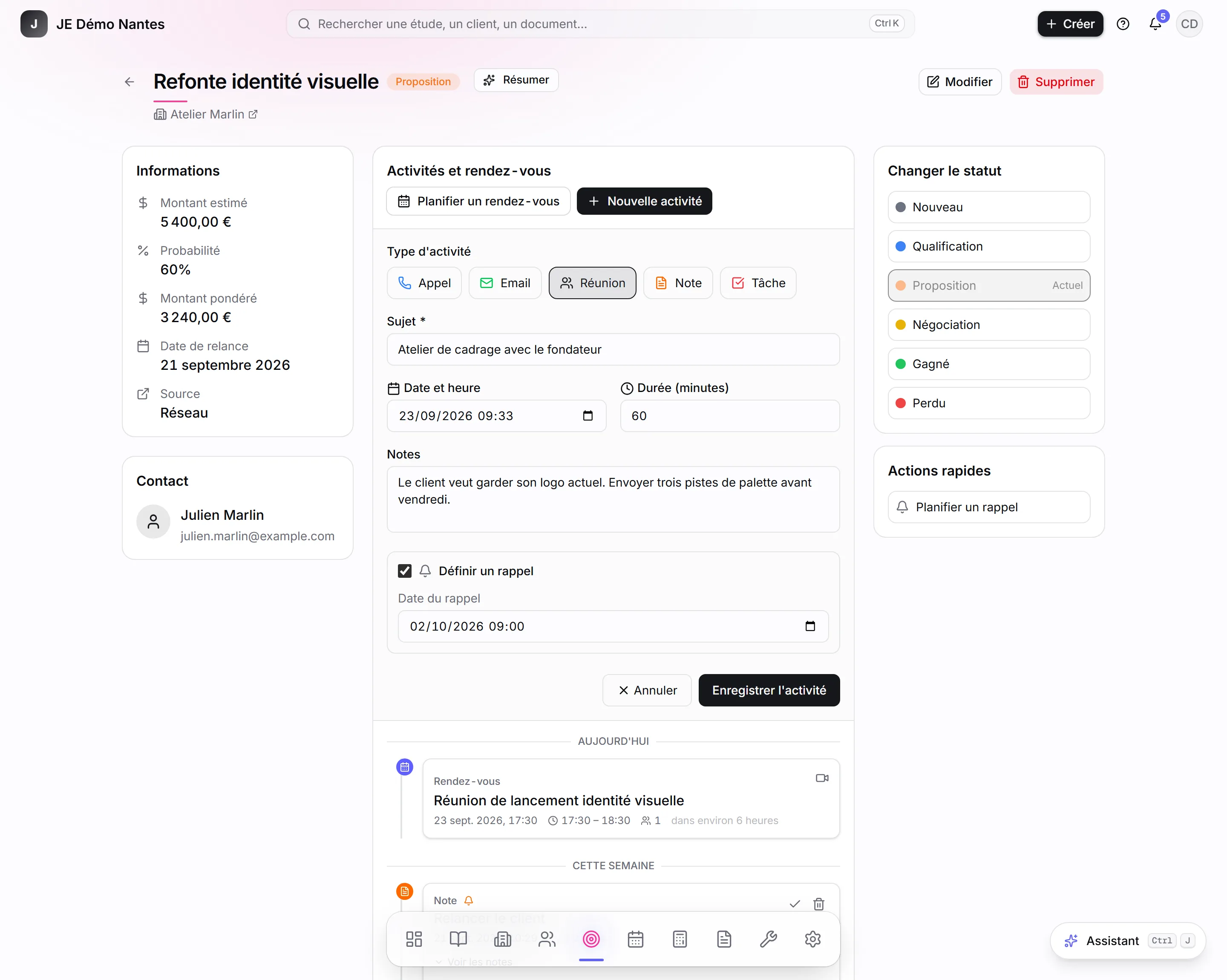Click Planifier un rappel quick action
This screenshot has height=980, width=1227.
click(989, 507)
